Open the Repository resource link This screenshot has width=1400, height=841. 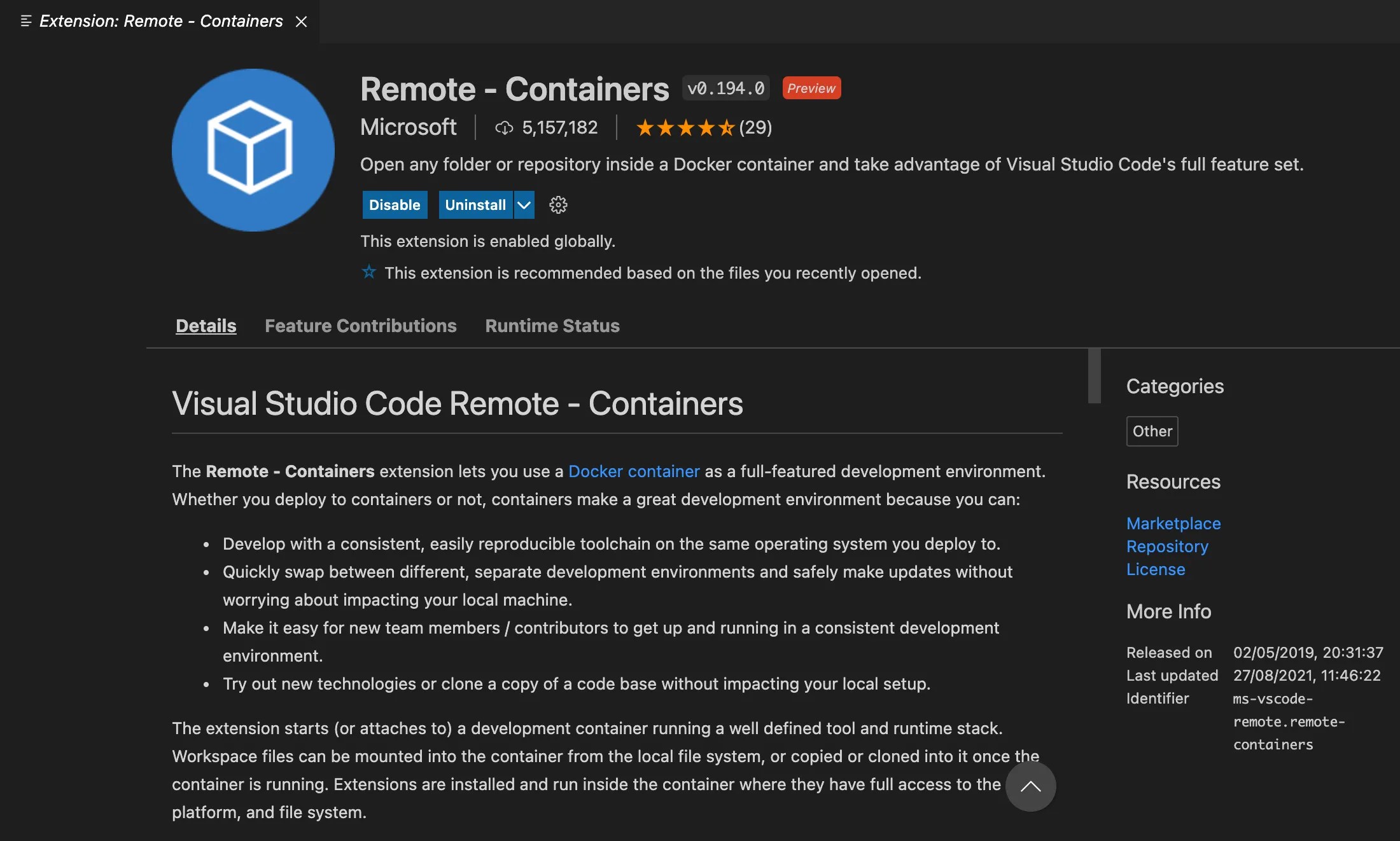click(1167, 546)
